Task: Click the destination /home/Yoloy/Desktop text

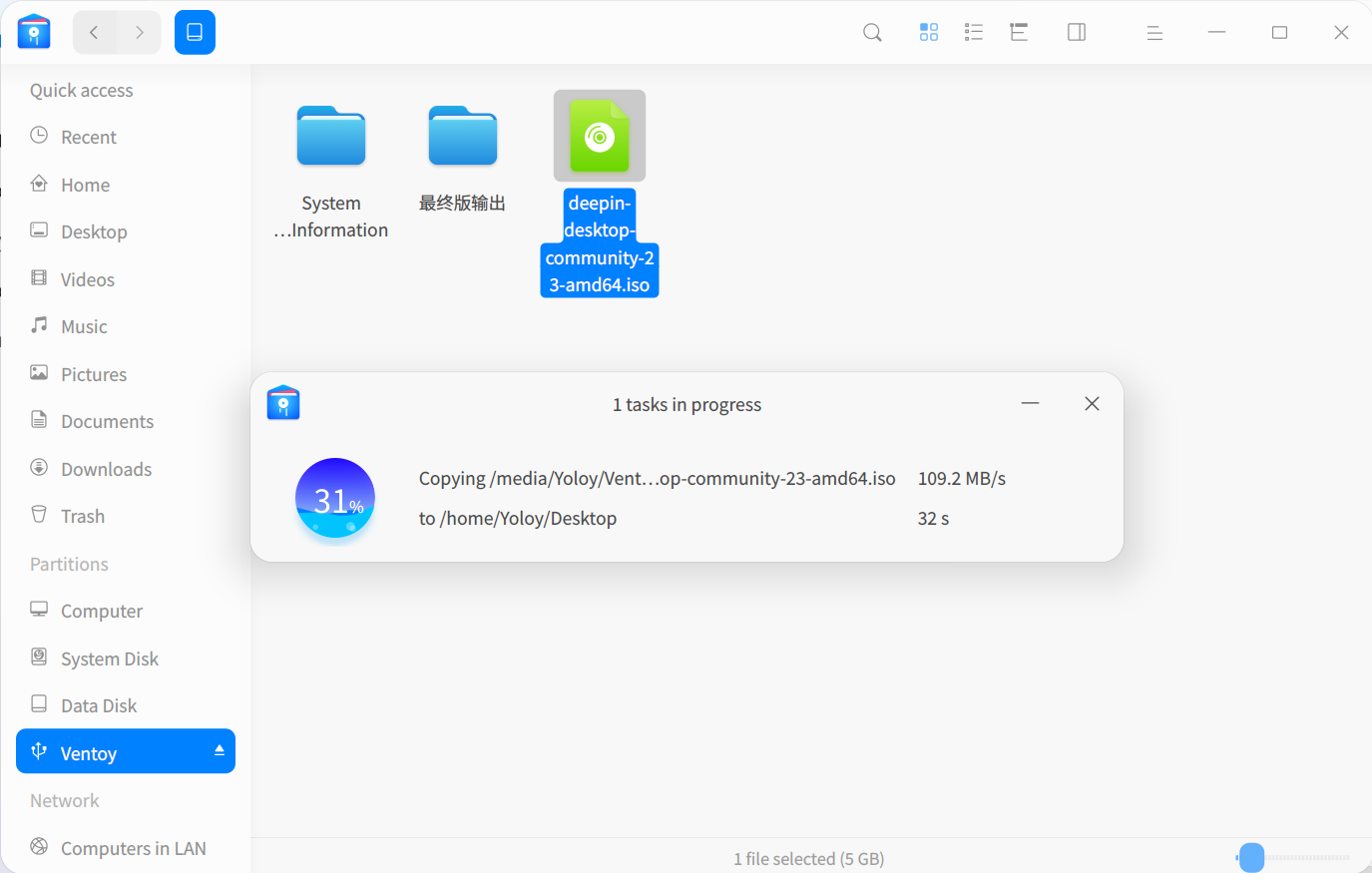Action: click(x=518, y=518)
